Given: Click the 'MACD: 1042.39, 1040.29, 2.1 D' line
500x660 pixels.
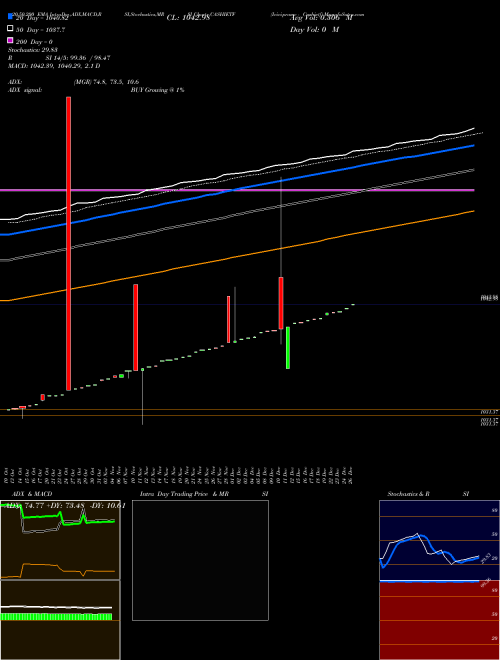Looking at the screenshot, I should coord(54,66).
